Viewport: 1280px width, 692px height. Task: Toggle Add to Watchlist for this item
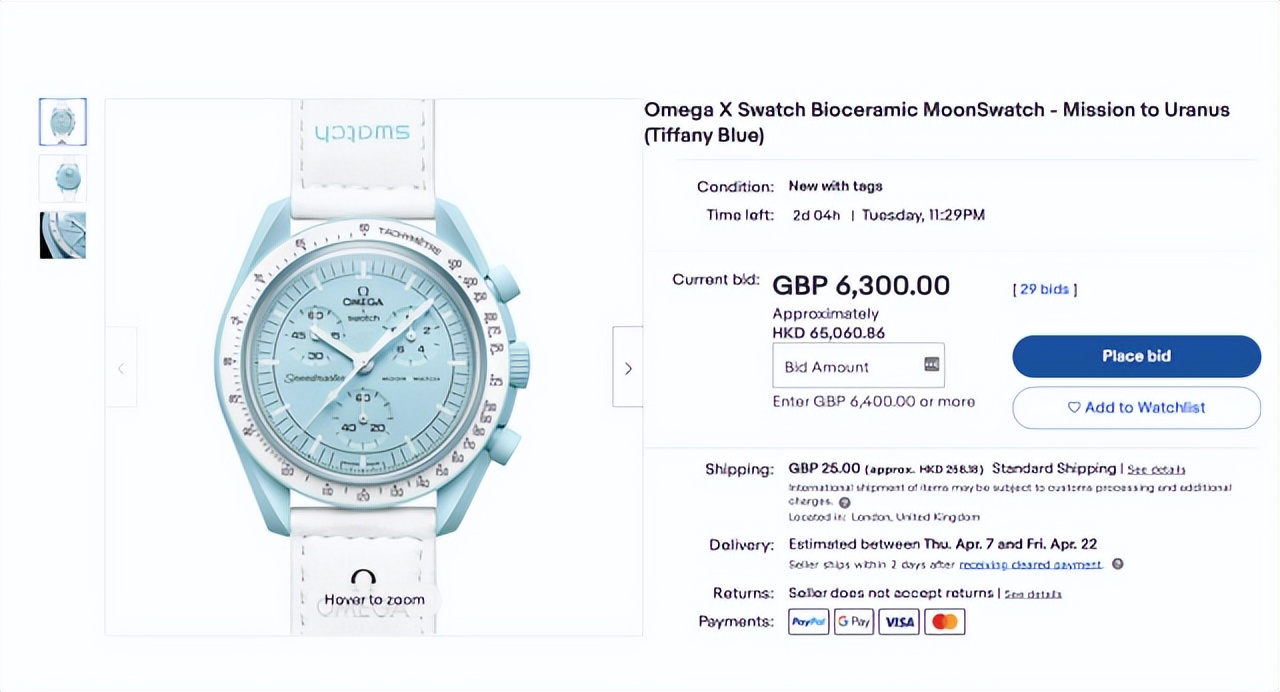(x=1136, y=407)
